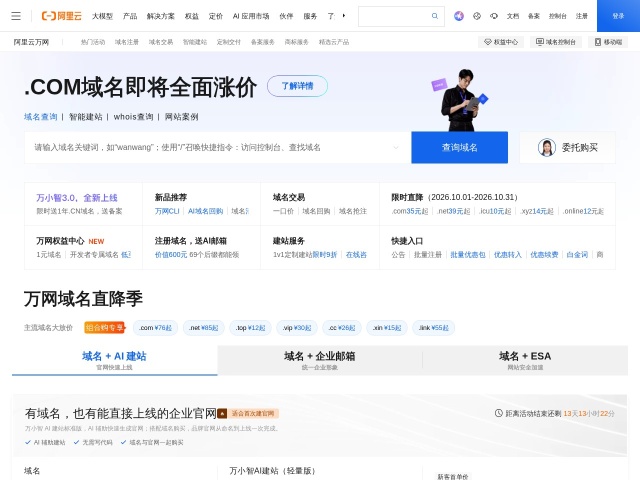Viewport: 640px width, 480px height.
Task: Open the 权益中心 diamond button
Action: click(501, 42)
